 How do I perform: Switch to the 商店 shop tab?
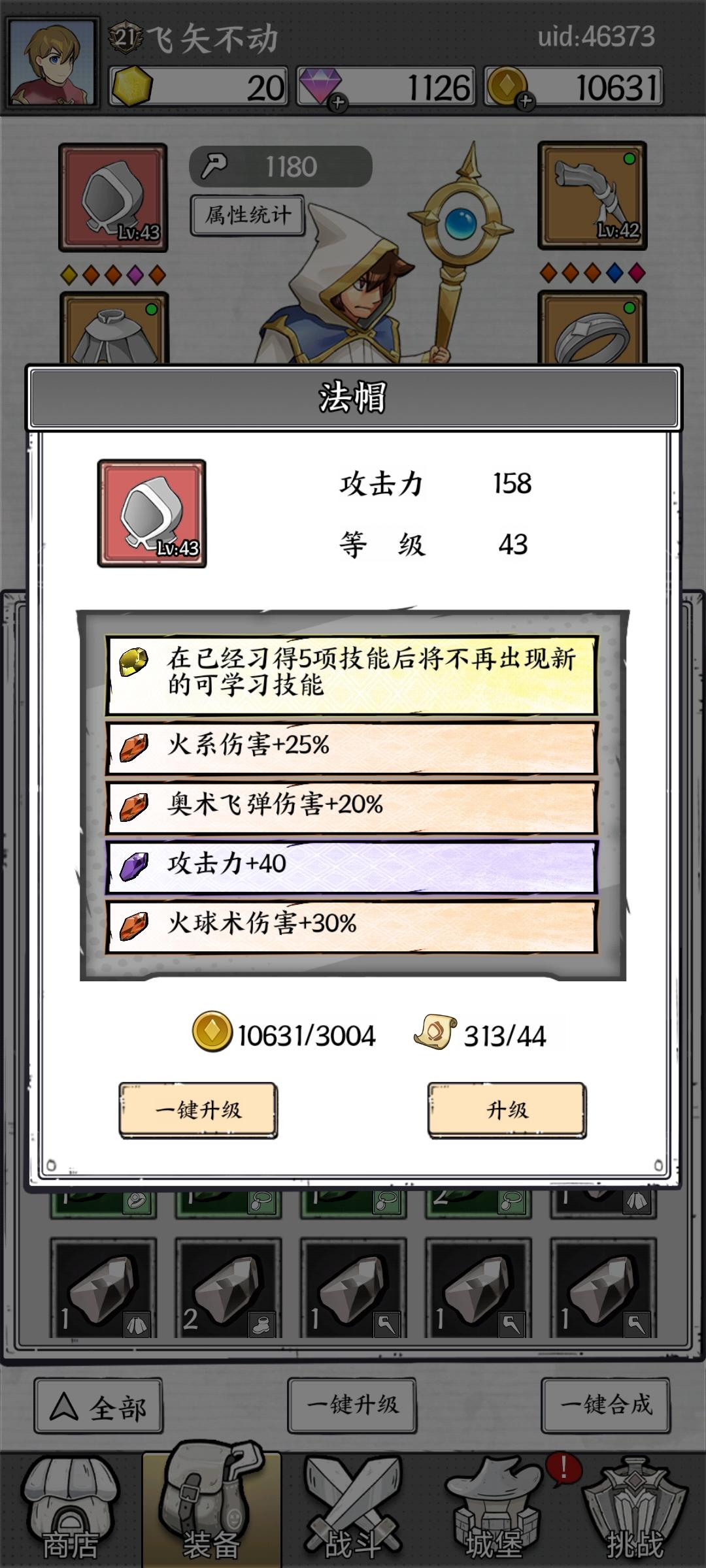pyautogui.click(x=71, y=1510)
